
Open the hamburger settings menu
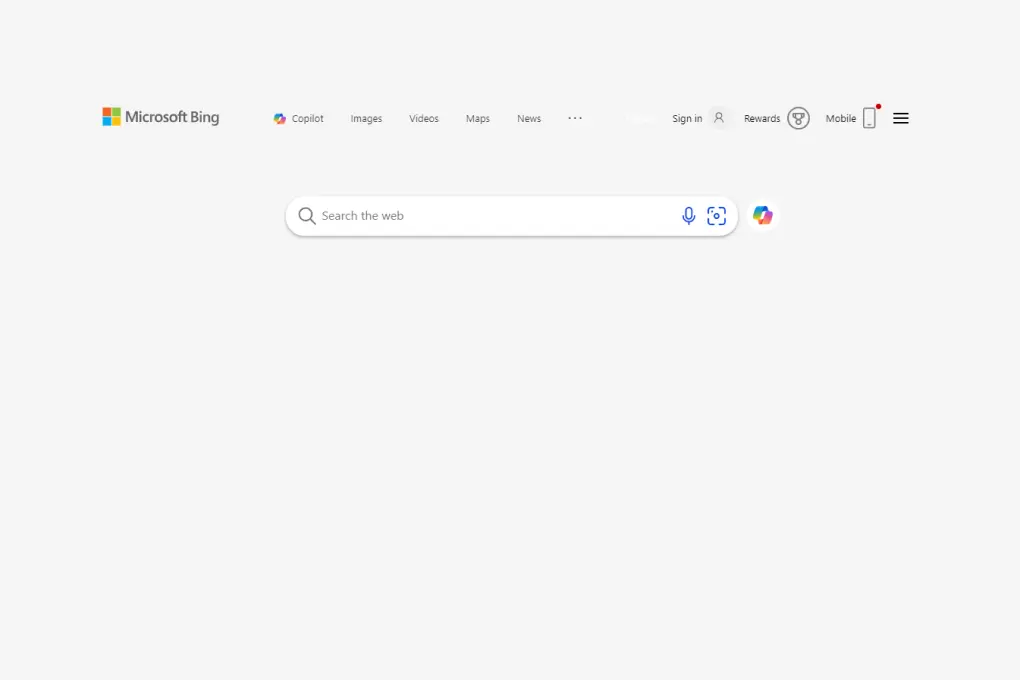[900, 118]
